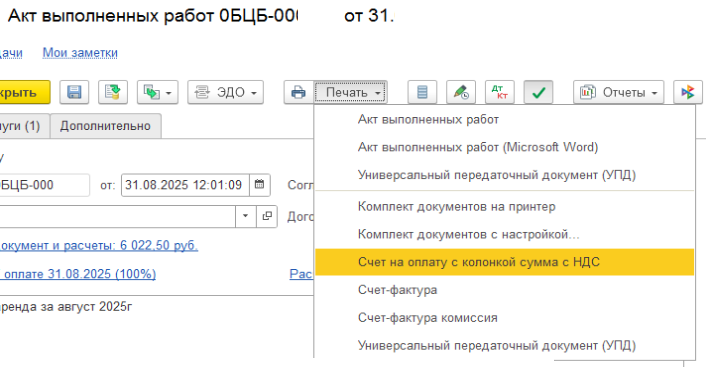Open the Отчеты dropdown
The height and width of the screenshot is (377, 706).
pos(619,92)
